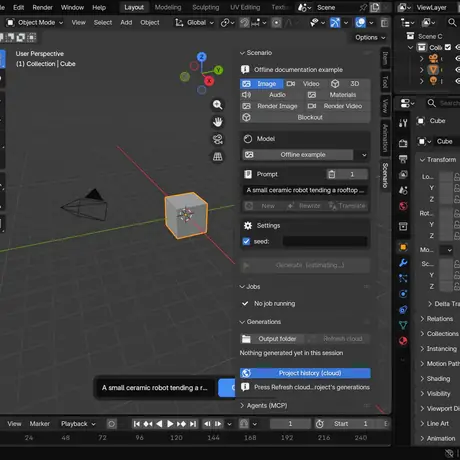Toggle snapping magnet icon in header
The width and height of the screenshot is (460, 460).
pyautogui.click(x=244, y=22)
